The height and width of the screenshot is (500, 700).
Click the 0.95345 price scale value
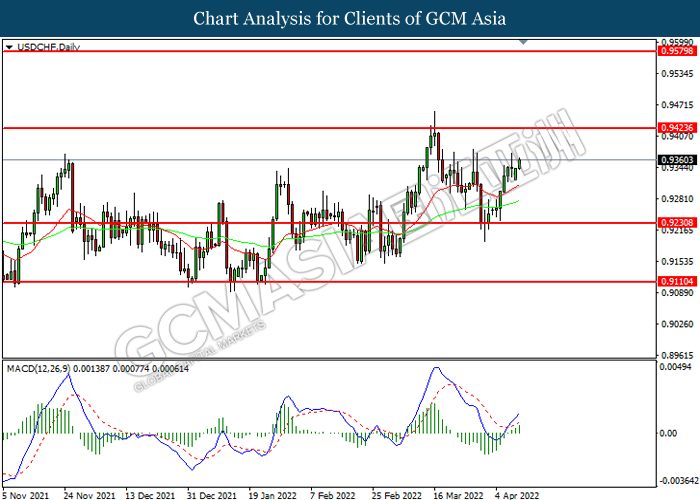[x=677, y=73]
